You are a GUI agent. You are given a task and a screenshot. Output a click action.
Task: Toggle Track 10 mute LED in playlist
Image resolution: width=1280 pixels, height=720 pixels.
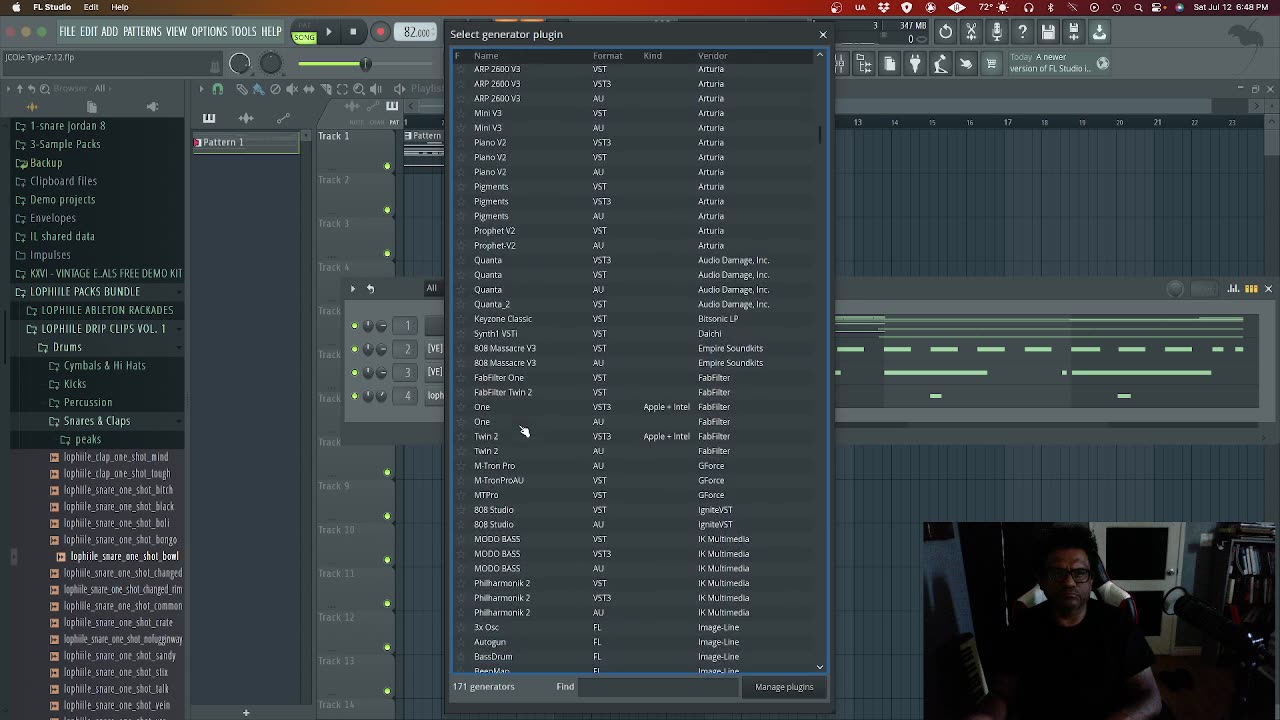tap(387, 560)
